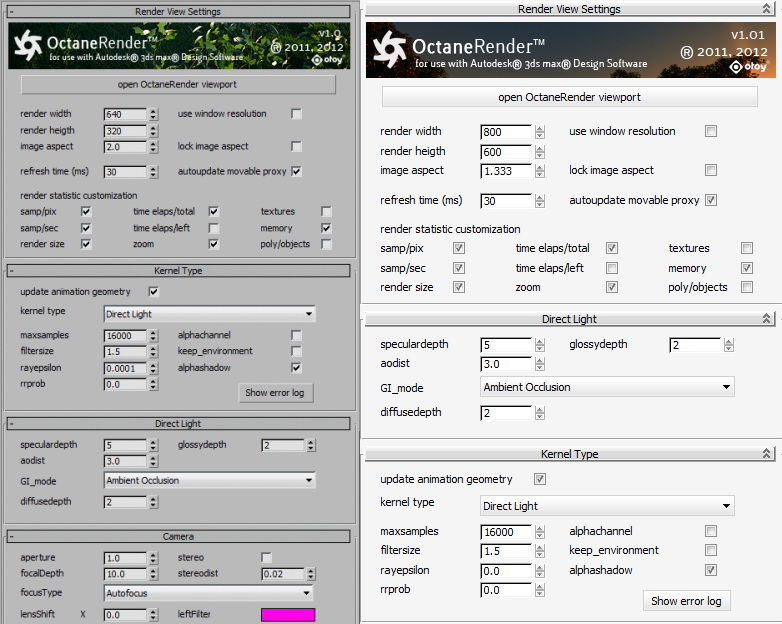Viewport: 782px width, 624px height.
Task: Click 'open OctaneRender viewport' in the left panel
Action: 178,84
